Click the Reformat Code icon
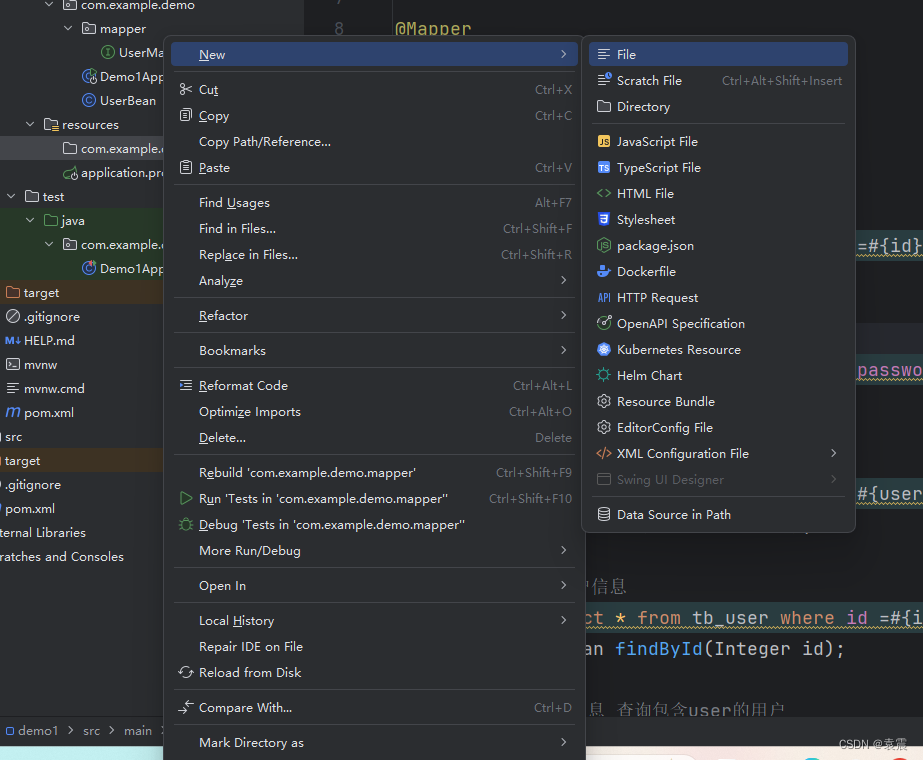 (186, 385)
